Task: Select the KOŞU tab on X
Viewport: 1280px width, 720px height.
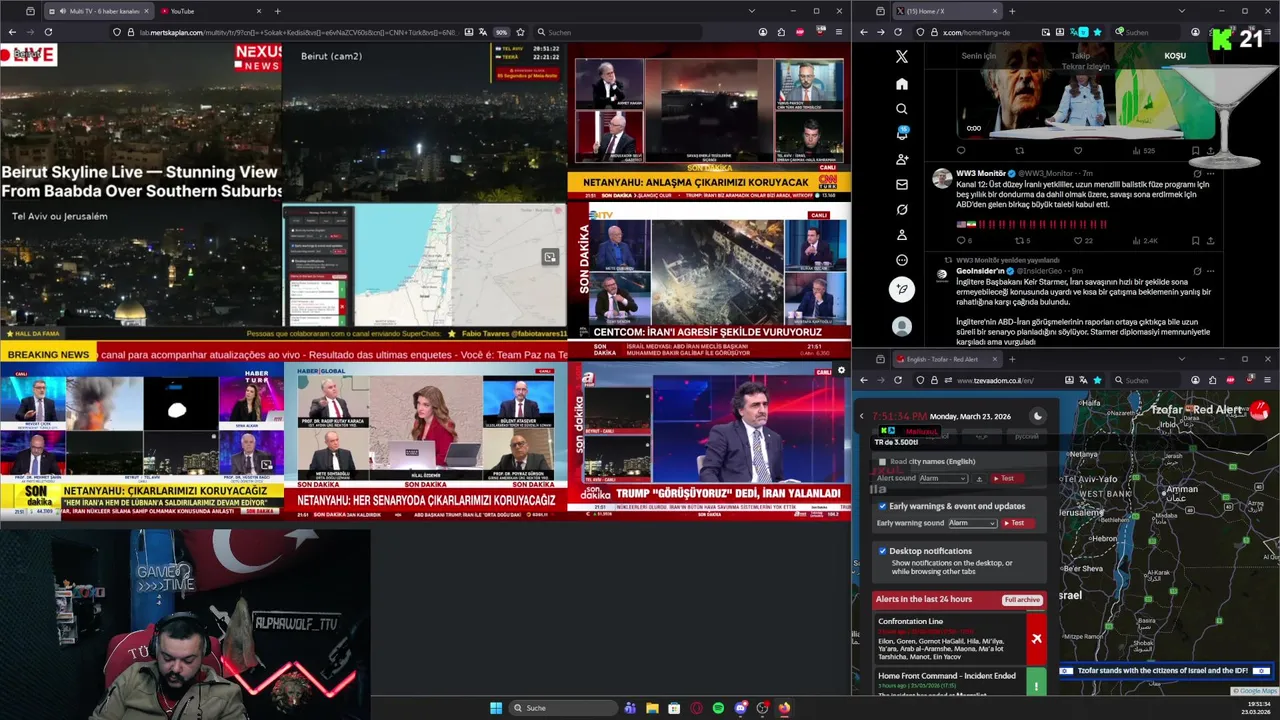Action: pyautogui.click(x=1174, y=57)
